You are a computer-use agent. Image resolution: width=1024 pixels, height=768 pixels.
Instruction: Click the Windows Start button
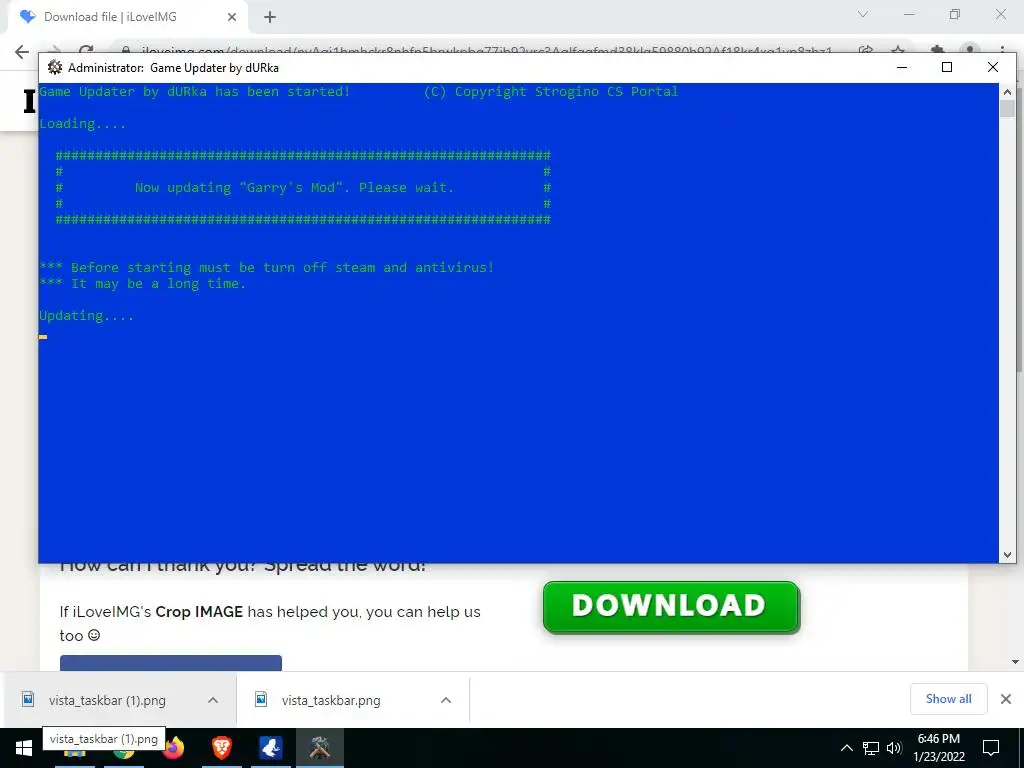[x=24, y=748]
